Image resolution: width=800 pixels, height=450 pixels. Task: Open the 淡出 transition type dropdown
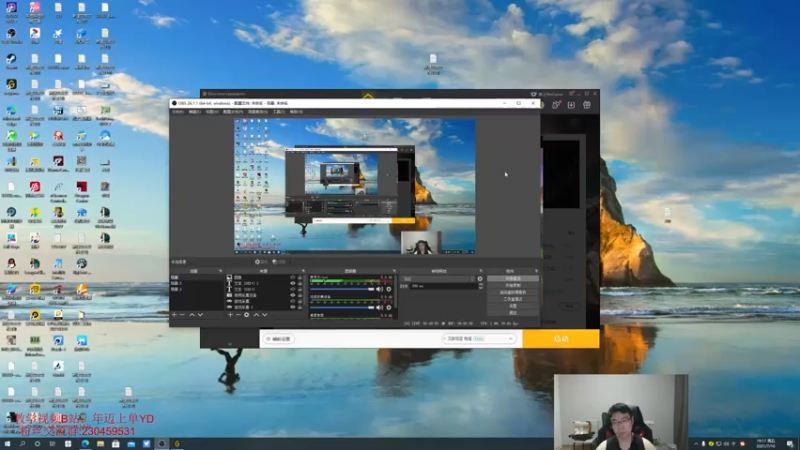438,279
